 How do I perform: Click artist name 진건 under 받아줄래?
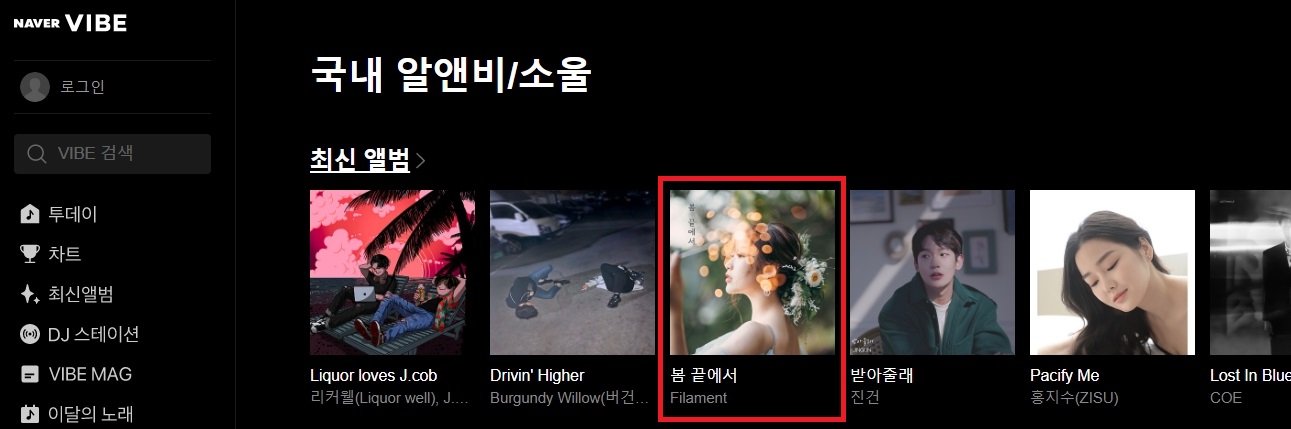864,398
